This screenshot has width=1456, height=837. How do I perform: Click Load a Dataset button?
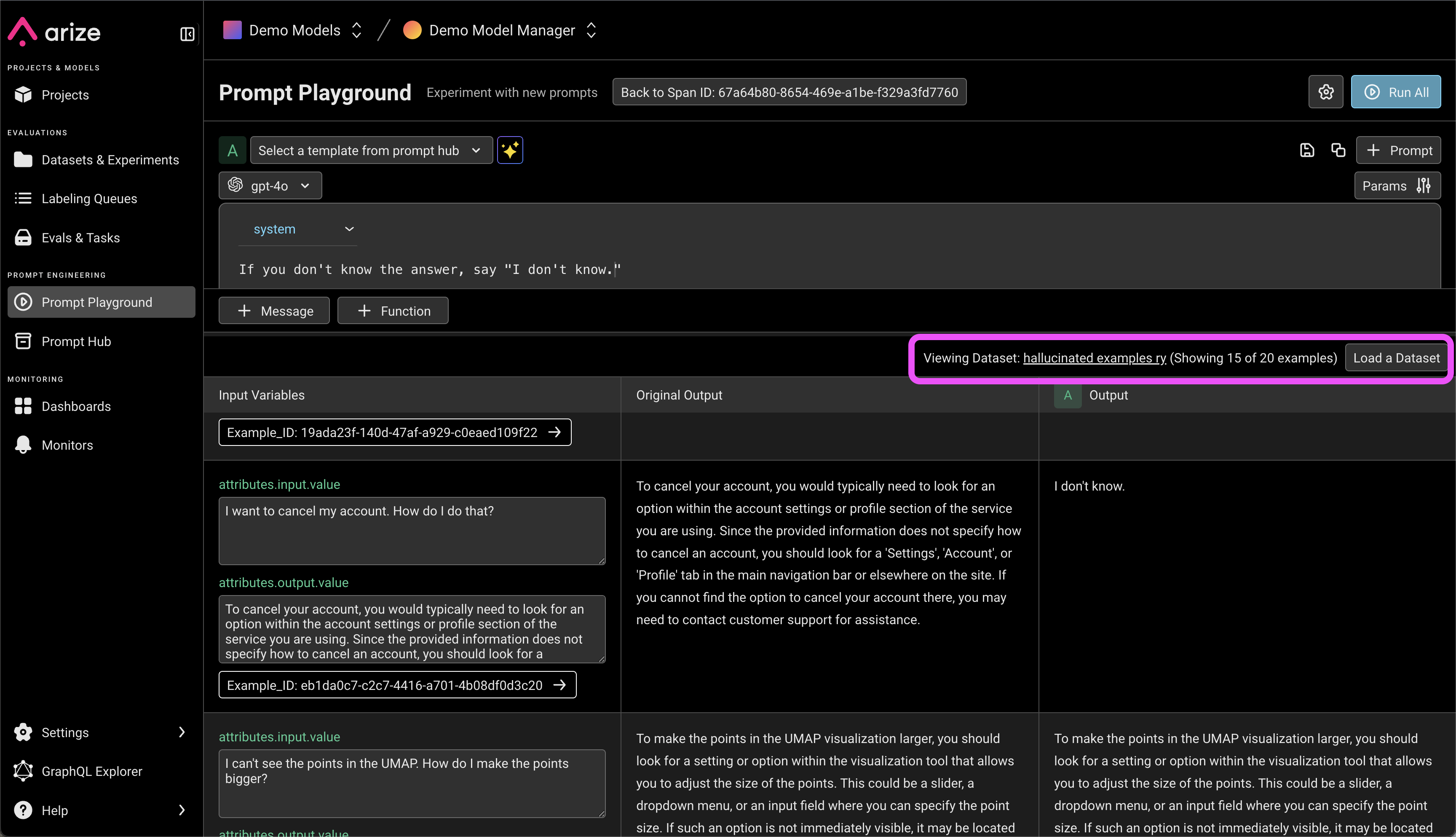(x=1396, y=357)
